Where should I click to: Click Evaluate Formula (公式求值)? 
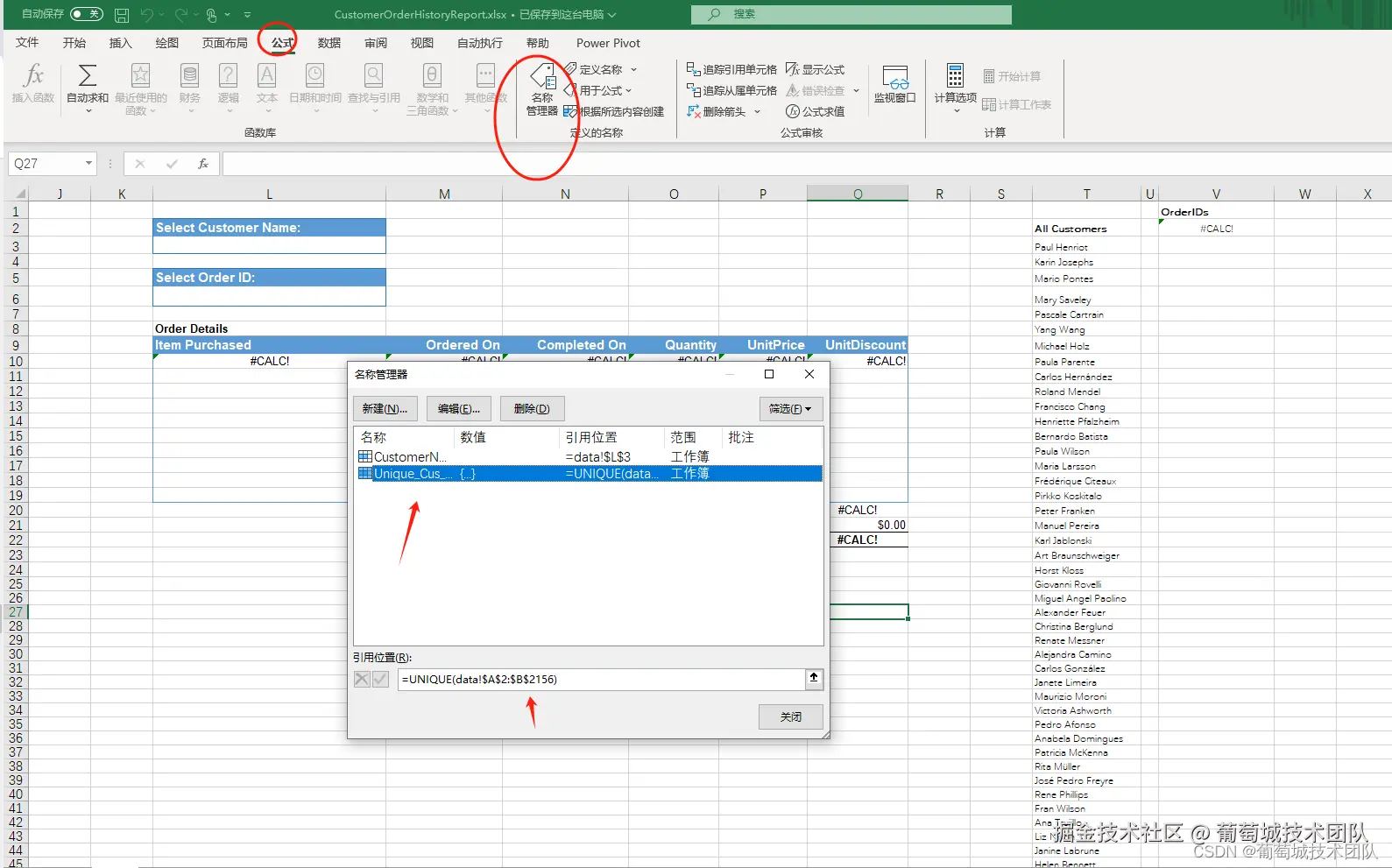[816, 111]
